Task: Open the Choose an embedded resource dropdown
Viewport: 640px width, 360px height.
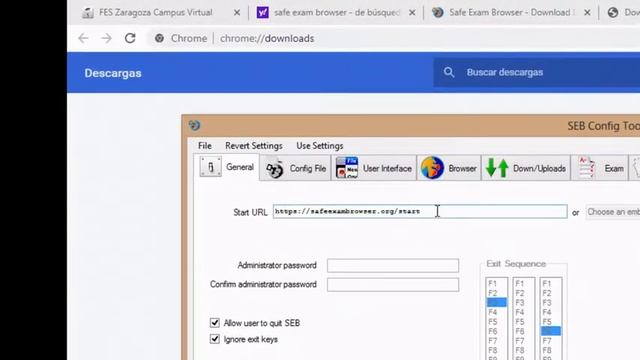Action: [613, 212]
